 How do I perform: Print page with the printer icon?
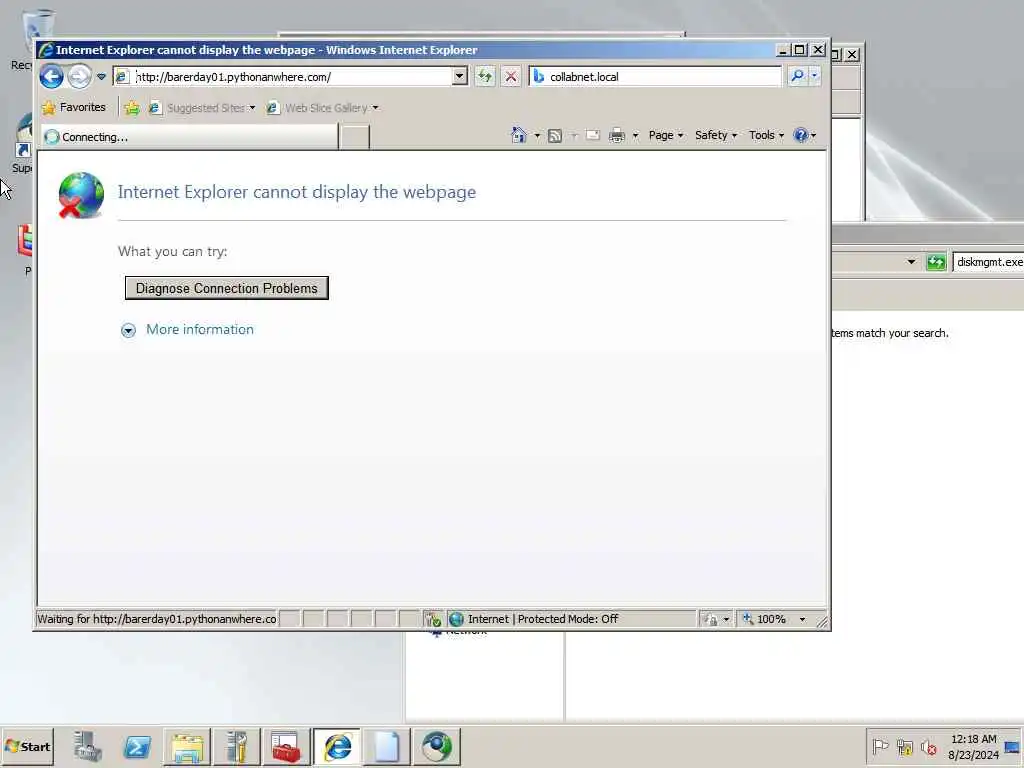[x=616, y=136]
